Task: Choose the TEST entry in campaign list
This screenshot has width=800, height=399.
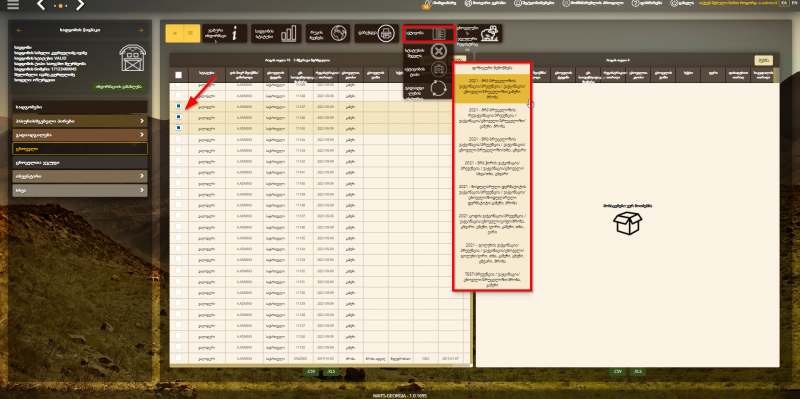Action: point(492,277)
